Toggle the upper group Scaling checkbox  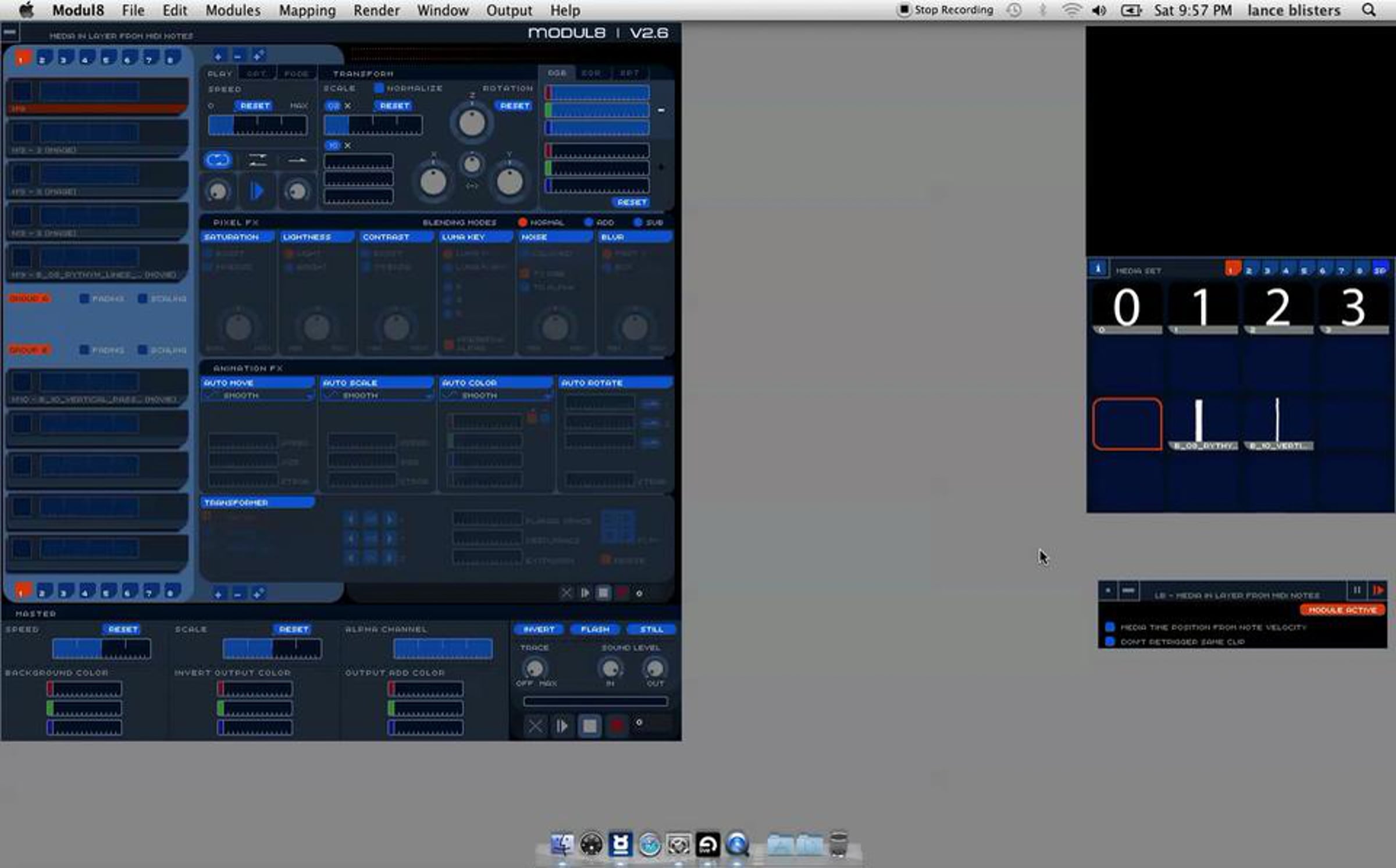pyautogui.click(x=143, y=298)
